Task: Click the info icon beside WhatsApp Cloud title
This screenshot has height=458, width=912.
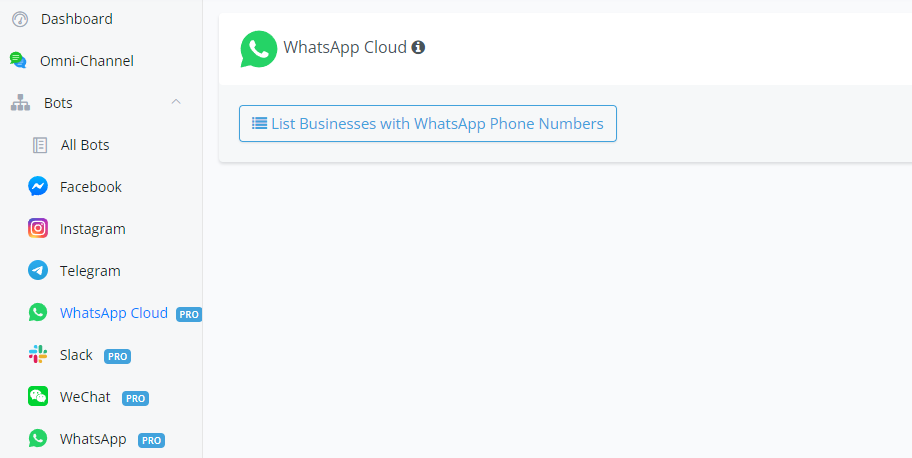Action: (x=418, y=47)
